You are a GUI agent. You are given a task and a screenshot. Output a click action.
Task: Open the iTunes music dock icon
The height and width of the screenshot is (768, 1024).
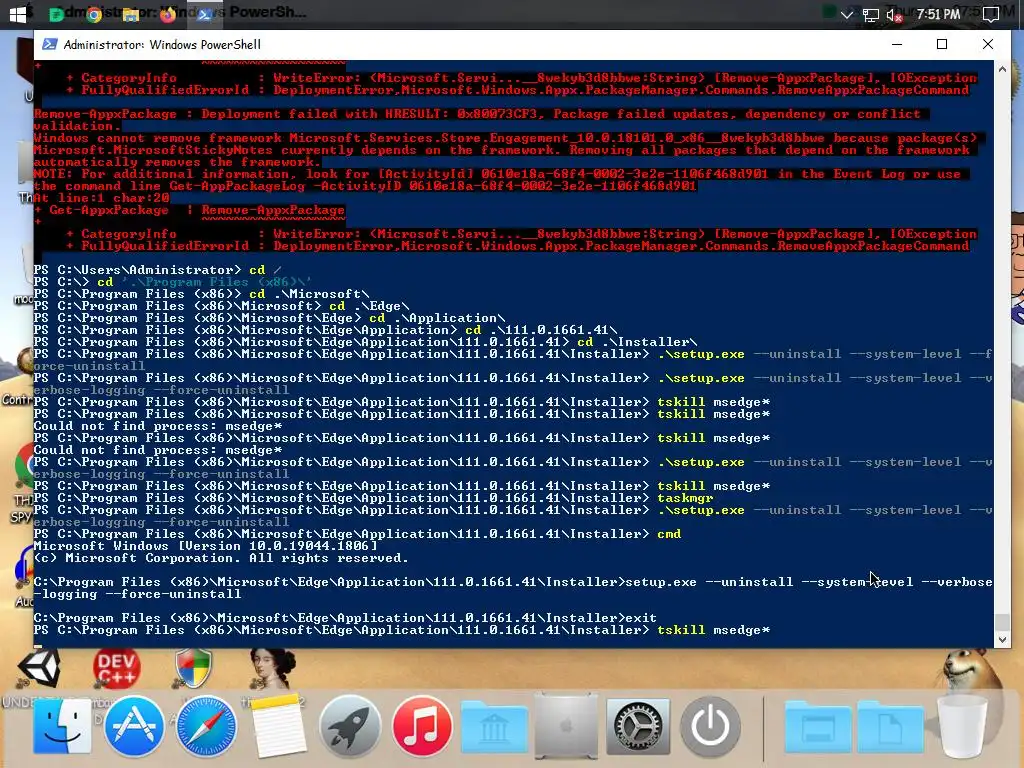(x=422, y=726)
